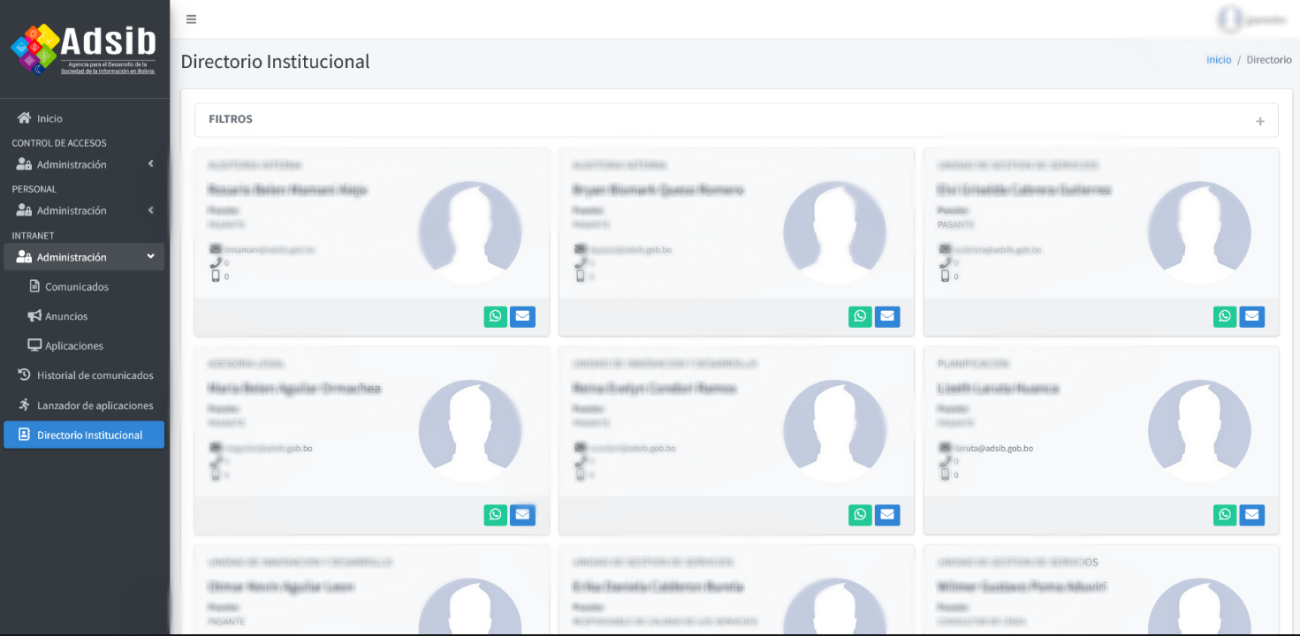Click WhatsApp button on Bryan Bismark's card
This screenshot has height=636, width=1300.
pyautogui.click(x=860, y=317)
